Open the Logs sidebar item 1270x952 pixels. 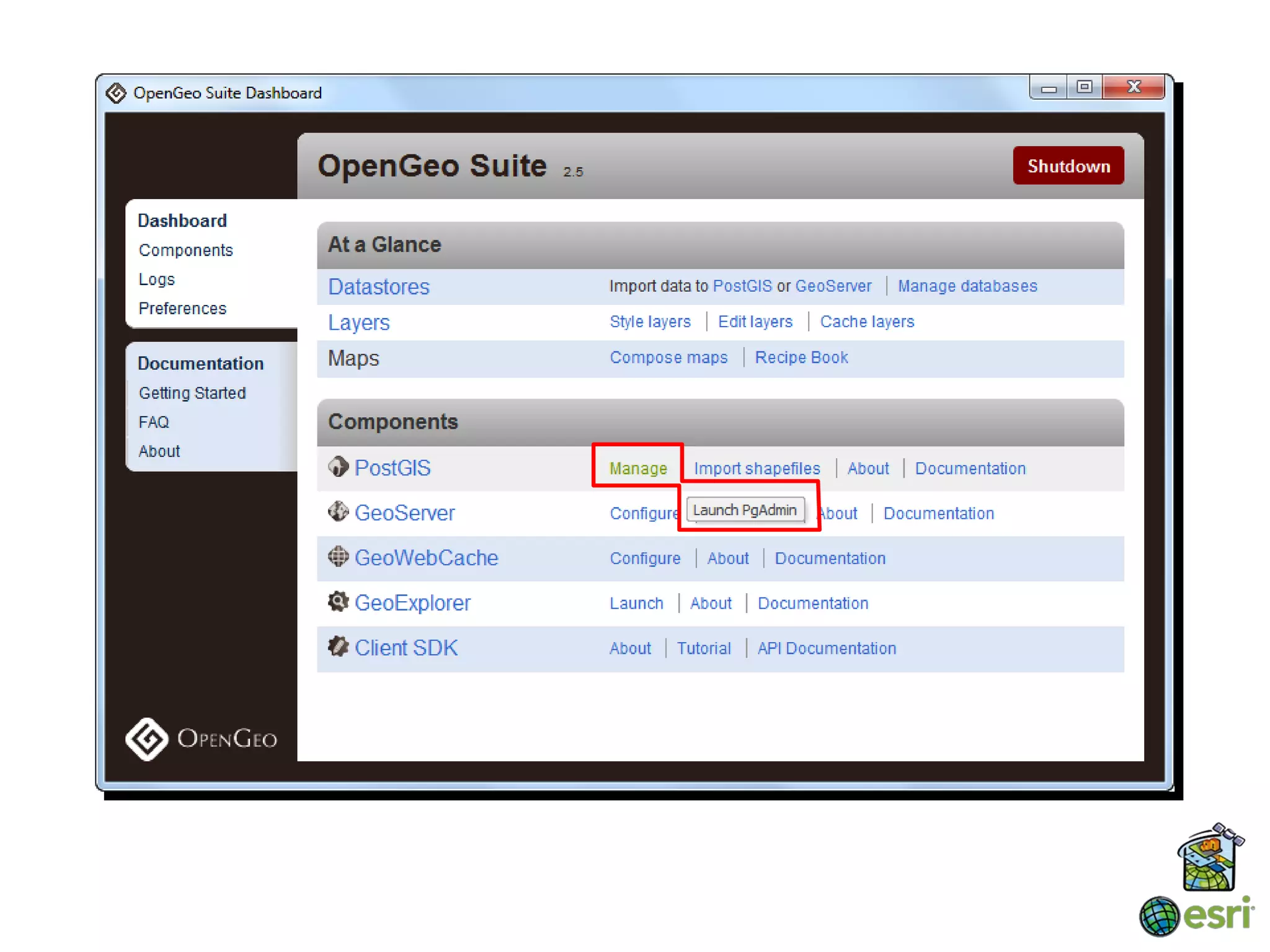(156, 280)
